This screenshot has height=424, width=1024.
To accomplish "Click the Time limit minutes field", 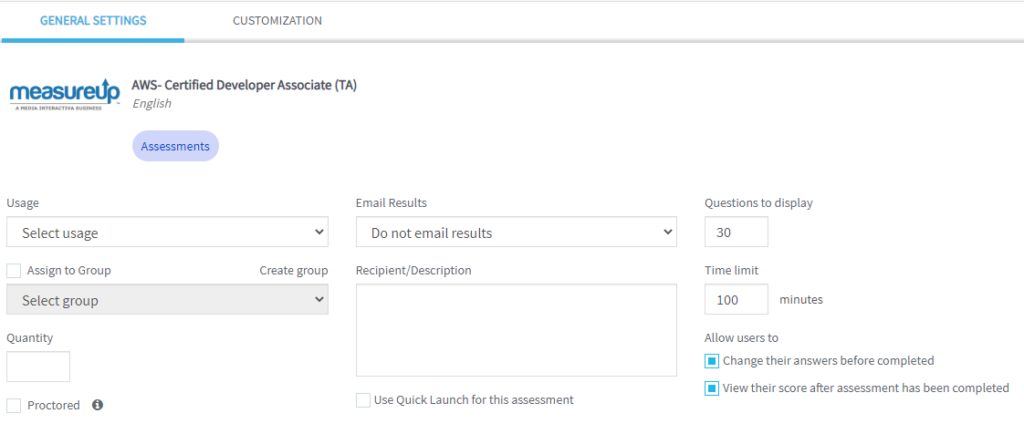I will (x=736, y=300).
